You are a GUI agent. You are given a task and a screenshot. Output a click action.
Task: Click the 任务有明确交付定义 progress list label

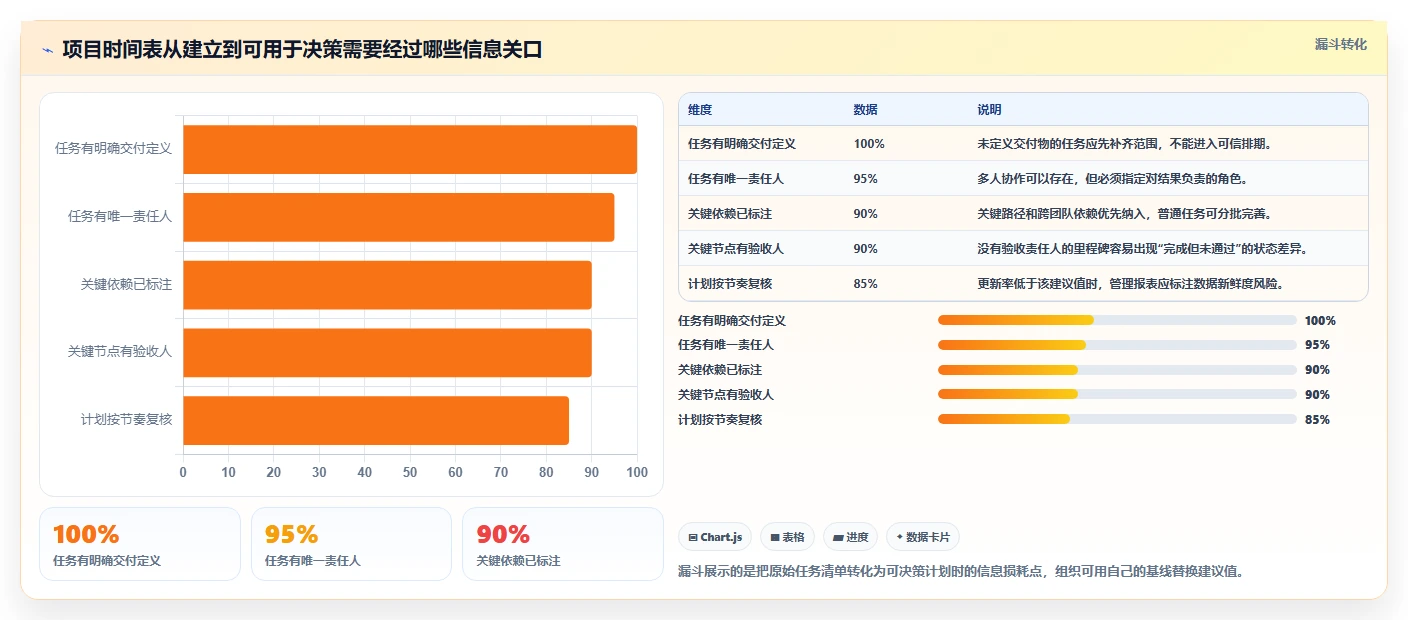pyautogui.click(x=732, y=321)
